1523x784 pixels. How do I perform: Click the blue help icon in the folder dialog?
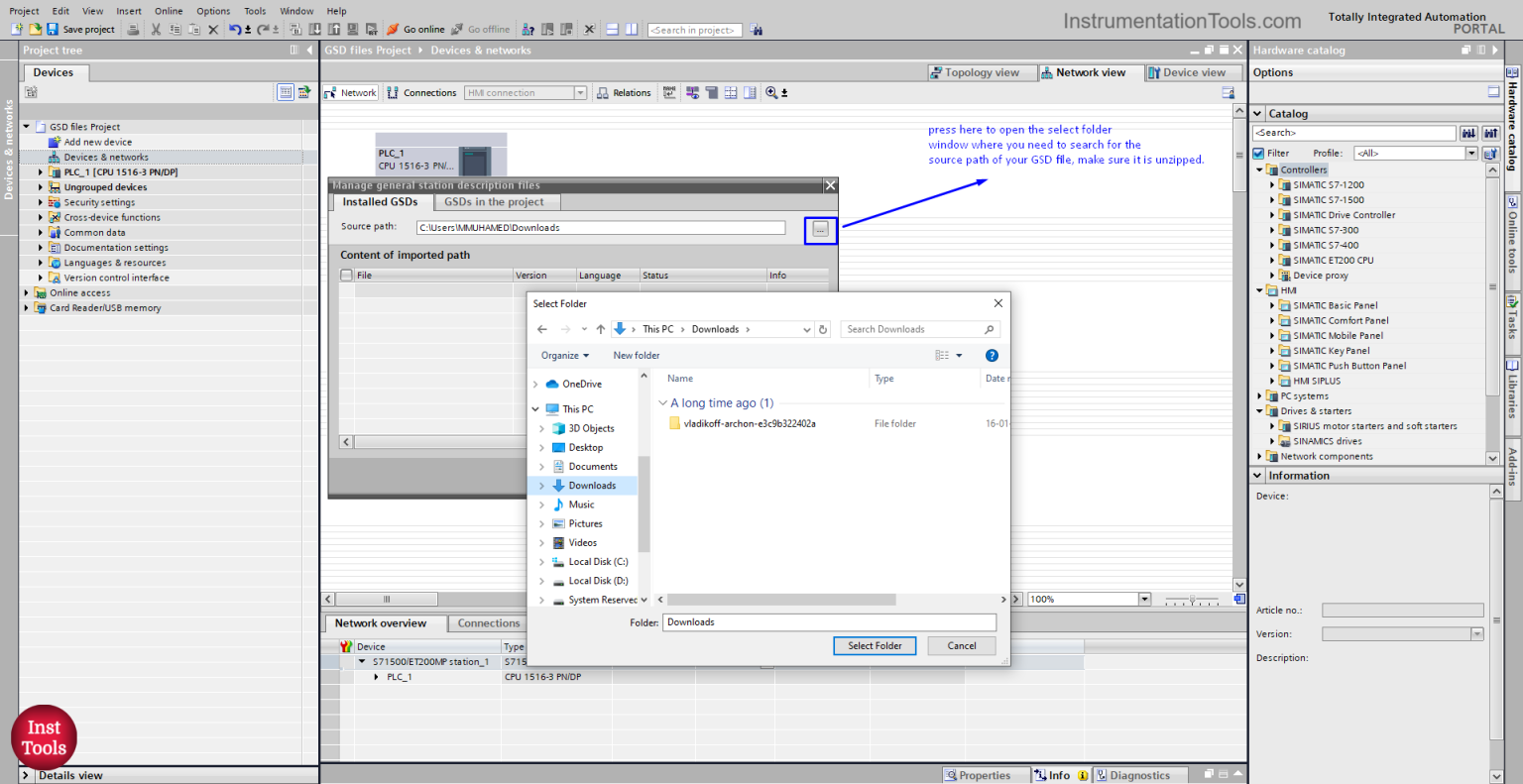click(992, 355)
